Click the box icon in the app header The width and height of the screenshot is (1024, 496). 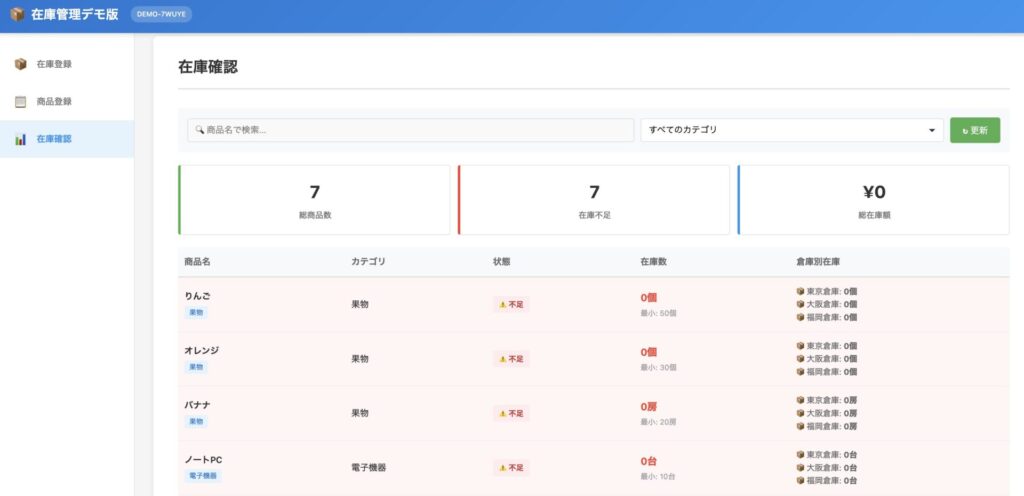click(17, 15)
